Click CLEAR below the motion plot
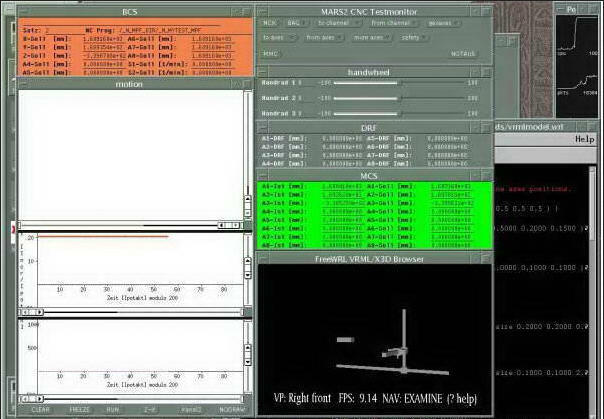The height and width of the screenshot is (419, 604). 41,409
